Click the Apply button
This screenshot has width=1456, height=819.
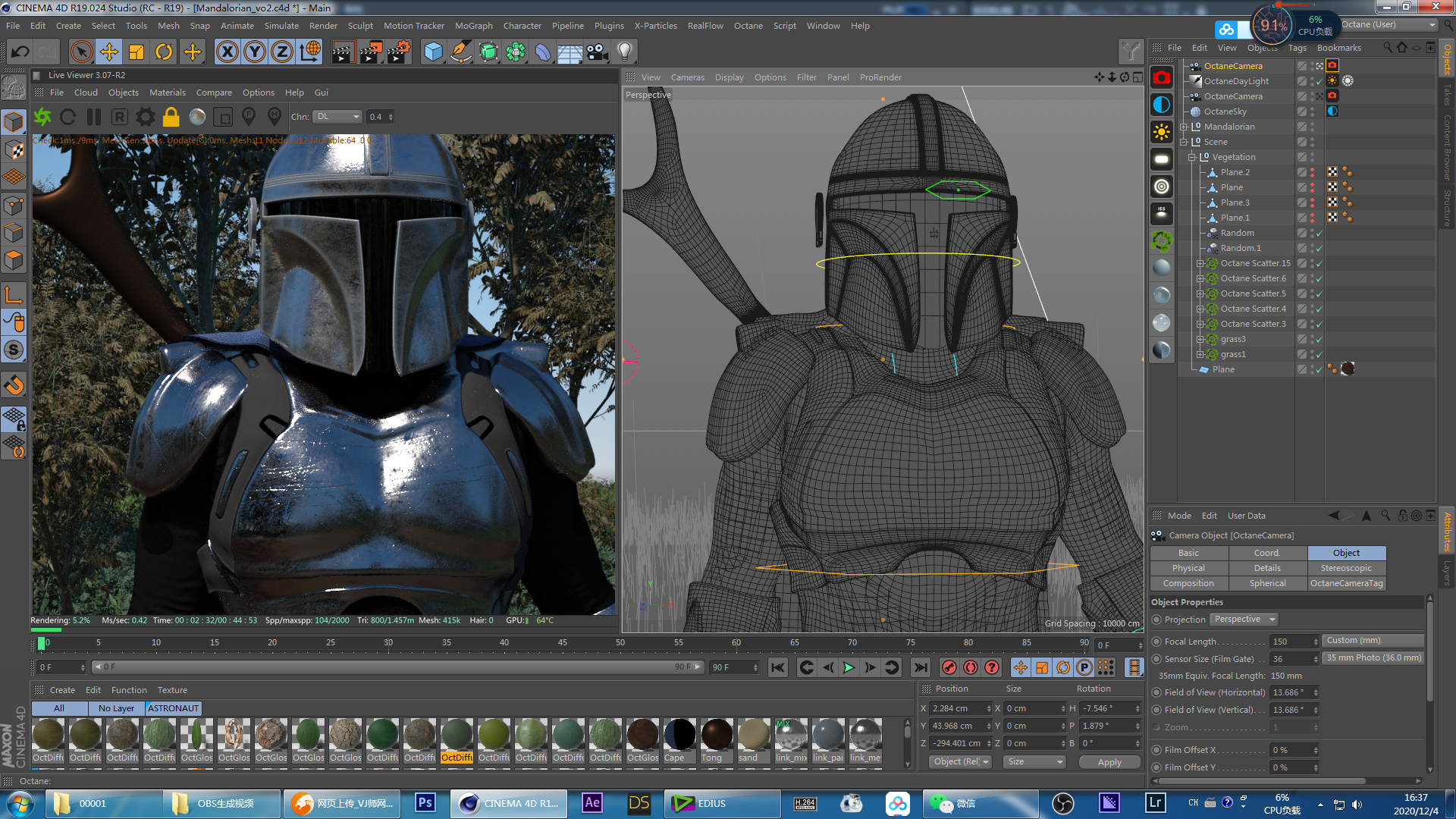(x=1109, y=762)
